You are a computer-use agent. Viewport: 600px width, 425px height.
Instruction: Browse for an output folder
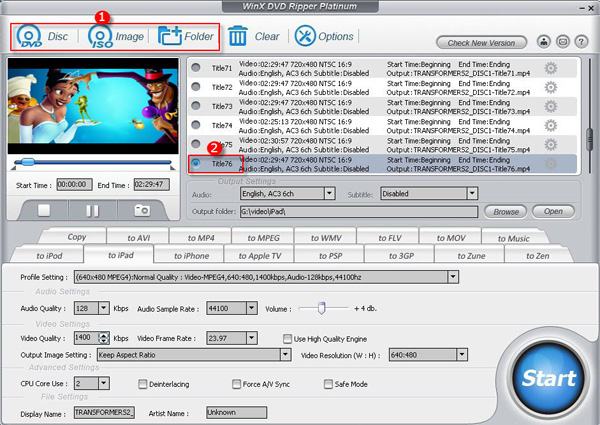click(505, 212)
